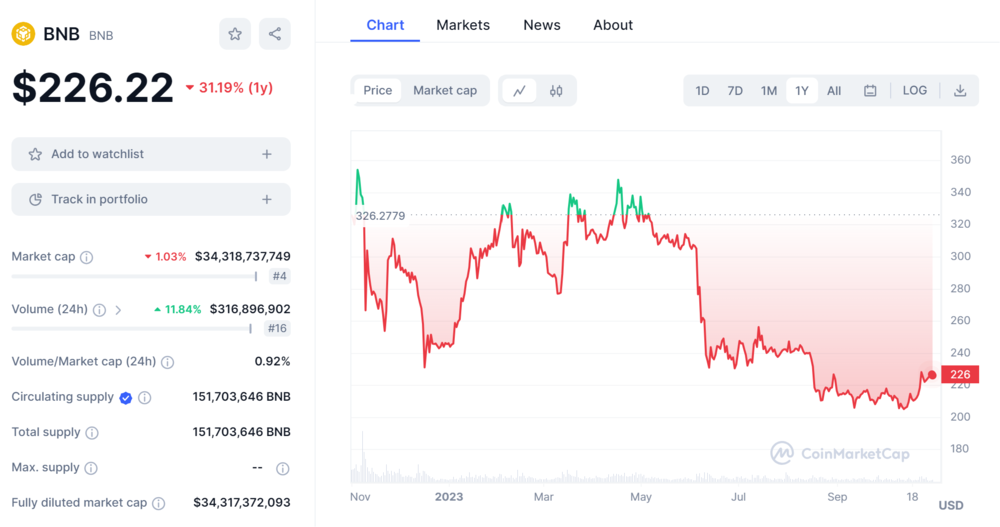Open the Markets tab
The width and height of the screenshot is (1000, 527).
coord(463,25)
